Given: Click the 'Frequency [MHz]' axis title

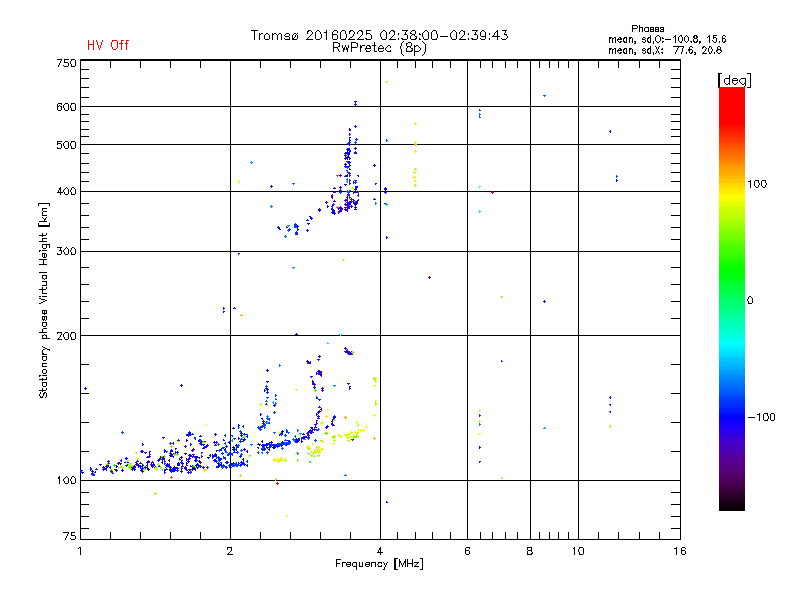Looking at the screenshot, I should pos(379,564).
